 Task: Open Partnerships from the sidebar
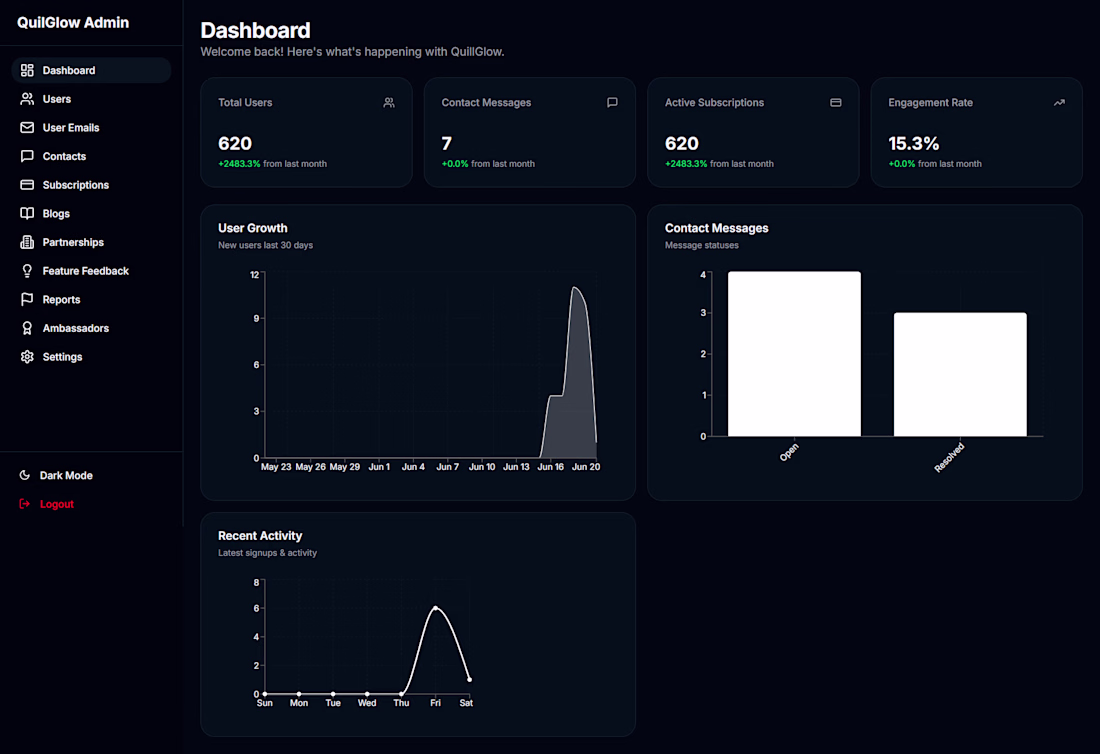[91, 242]
